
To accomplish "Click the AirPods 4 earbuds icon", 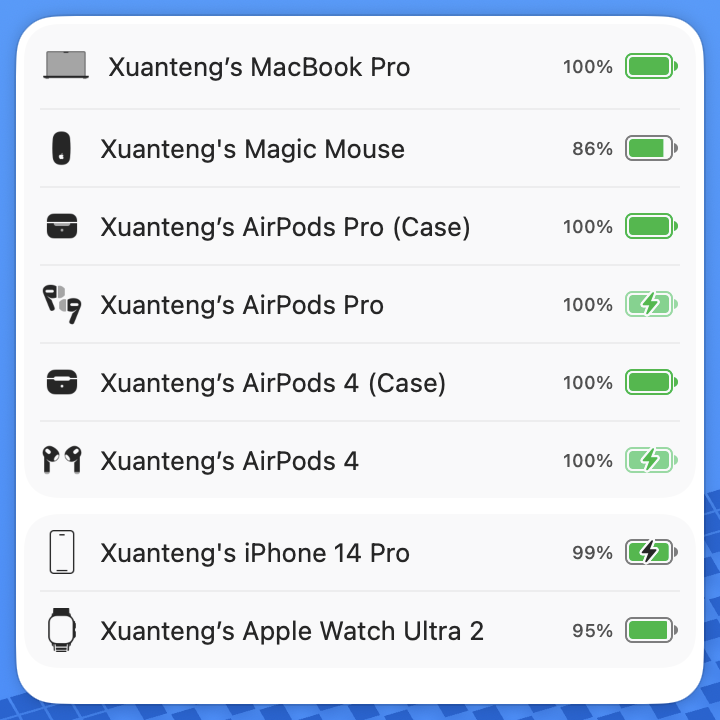I will point(62,460).
